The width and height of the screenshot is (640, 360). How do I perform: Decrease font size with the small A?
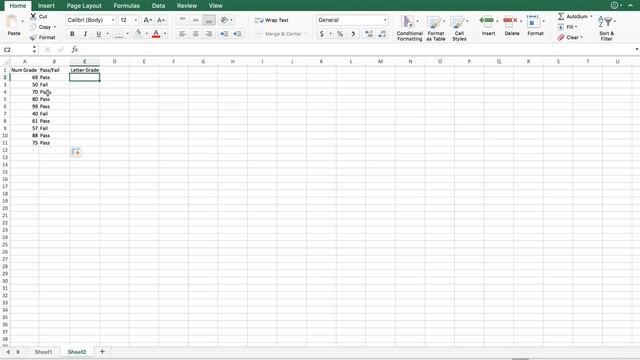(x=161, y=20)
